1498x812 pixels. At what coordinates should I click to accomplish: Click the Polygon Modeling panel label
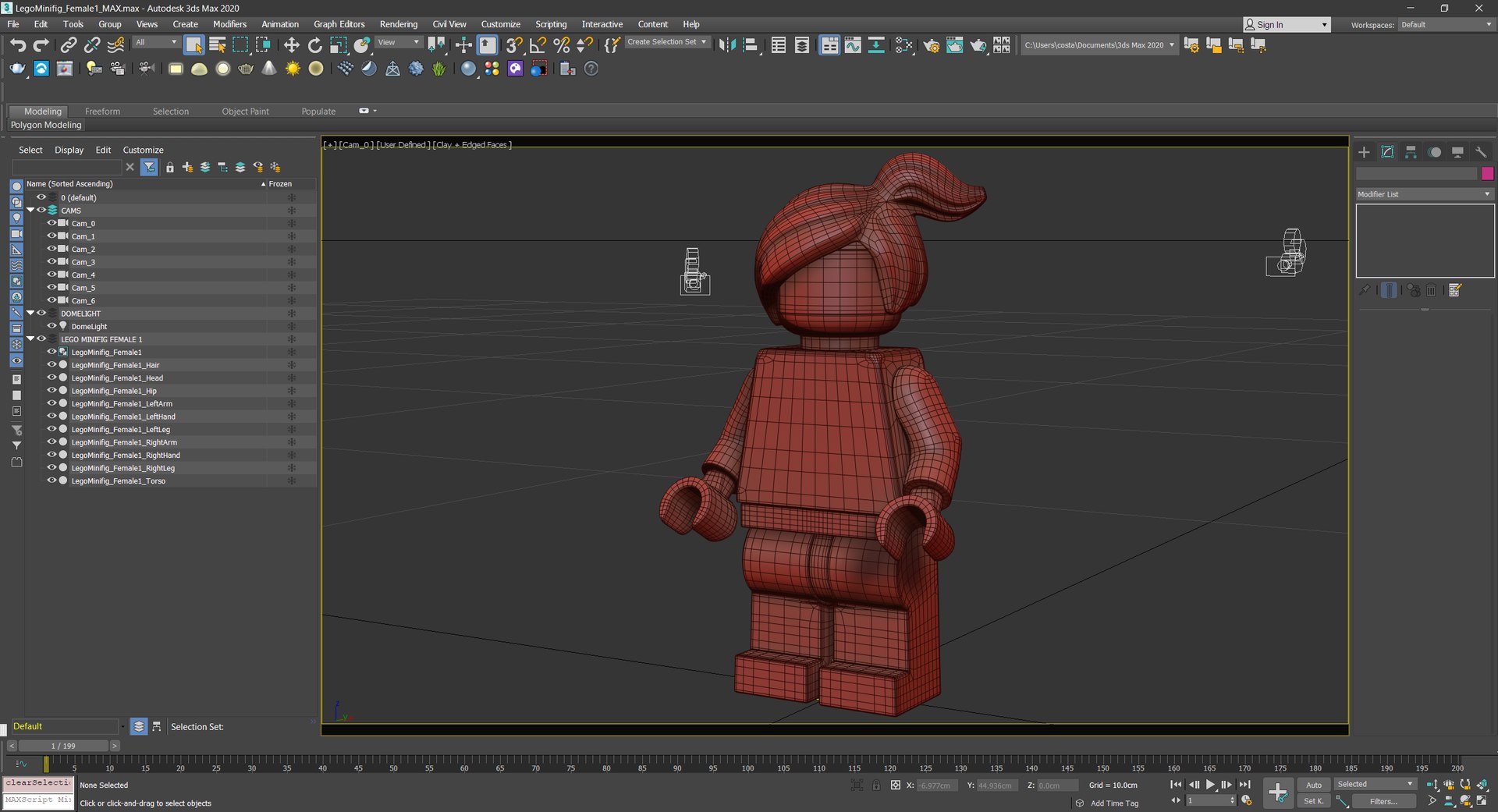pos(46,125)
